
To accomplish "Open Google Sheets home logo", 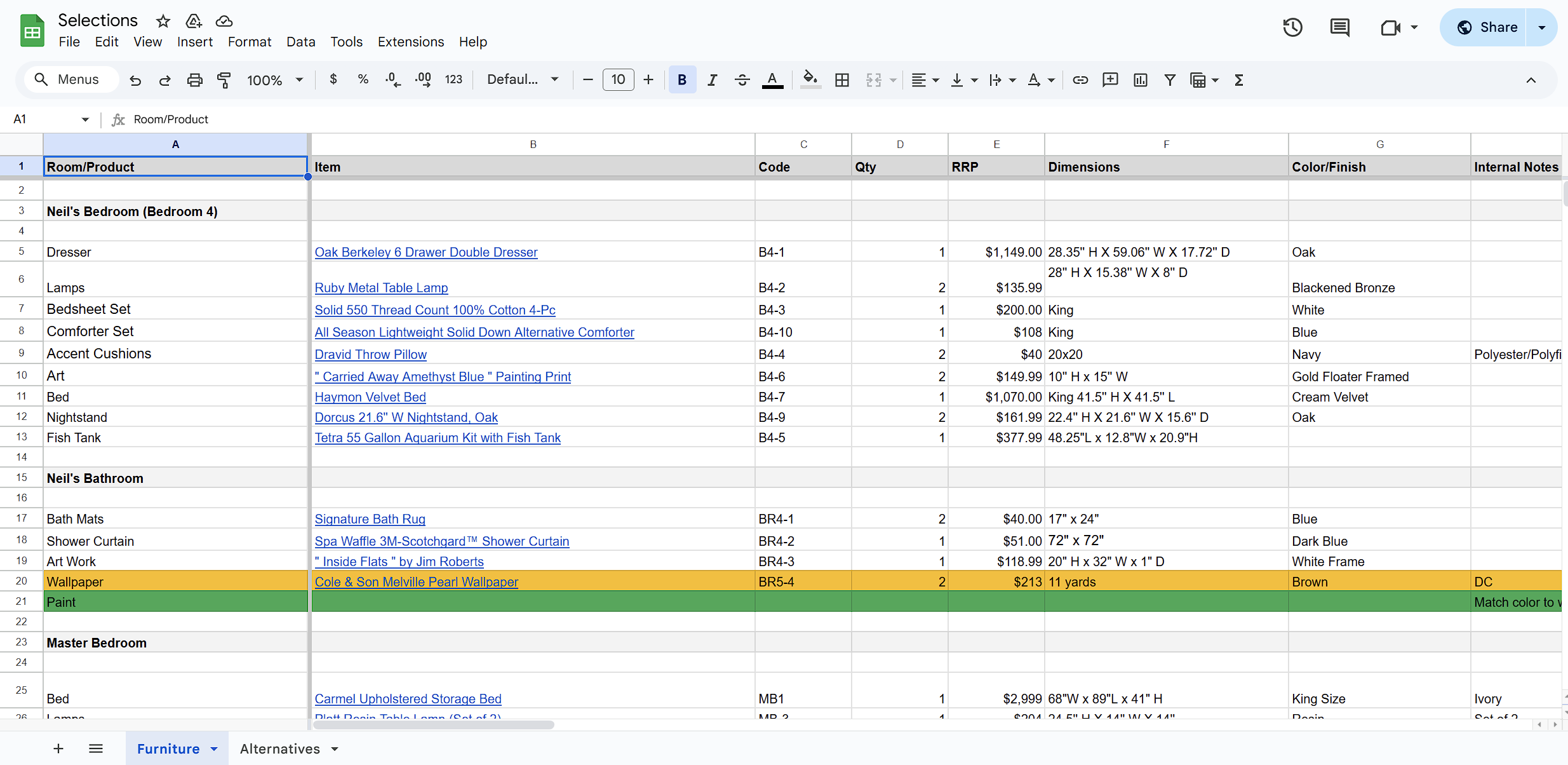I will (x=32, y=30).
